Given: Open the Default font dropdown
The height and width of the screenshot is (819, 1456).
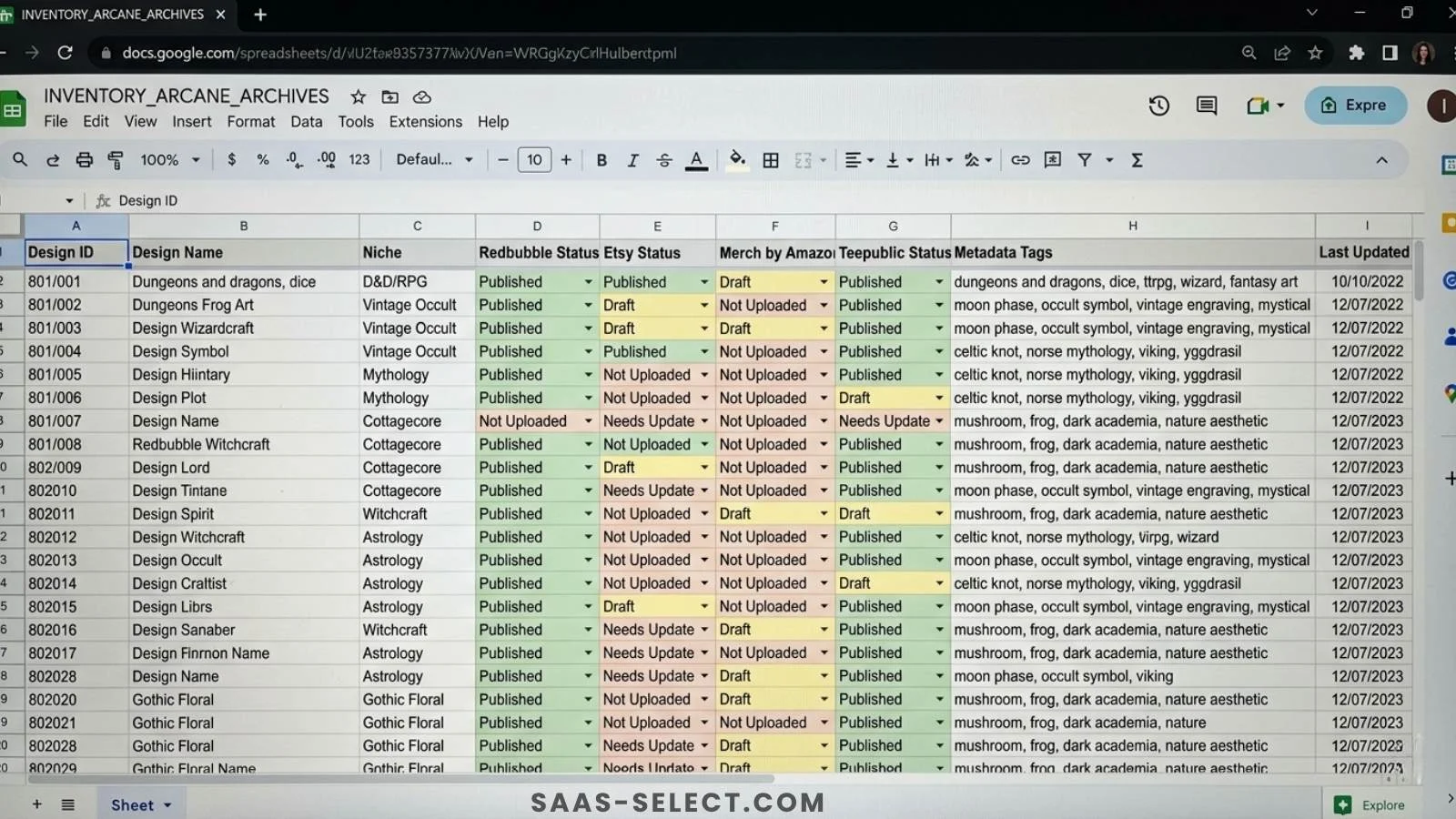Looking at the screenshot, I should (x=435, y=160).
